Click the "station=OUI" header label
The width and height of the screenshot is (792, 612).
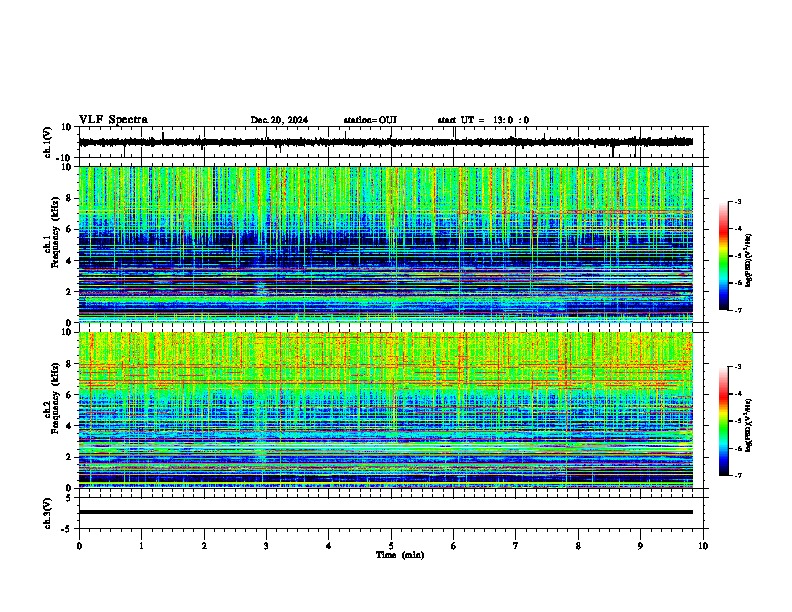tap(370, 120)
